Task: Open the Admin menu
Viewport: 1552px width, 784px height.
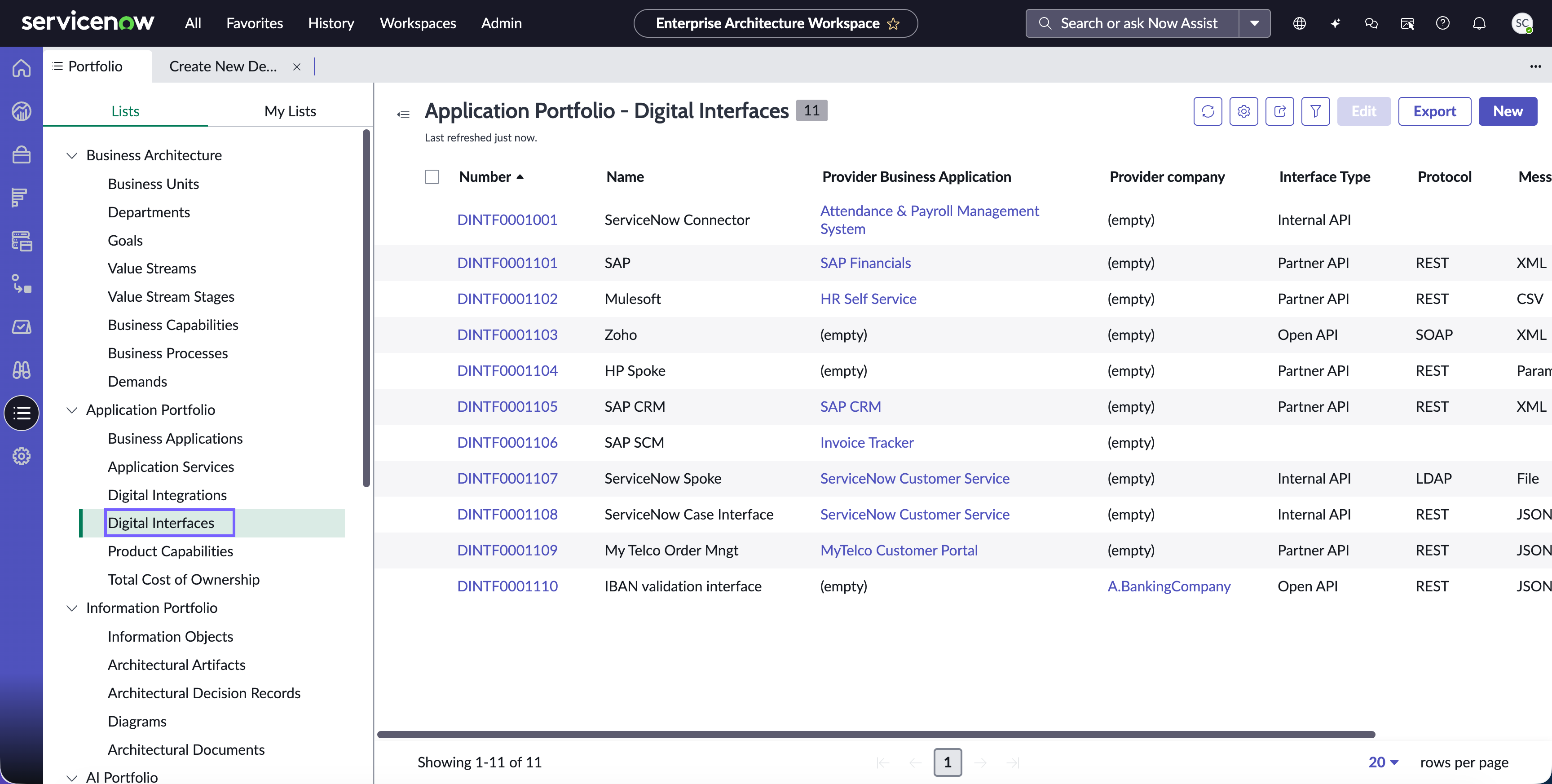Action: tap(501, 23)
